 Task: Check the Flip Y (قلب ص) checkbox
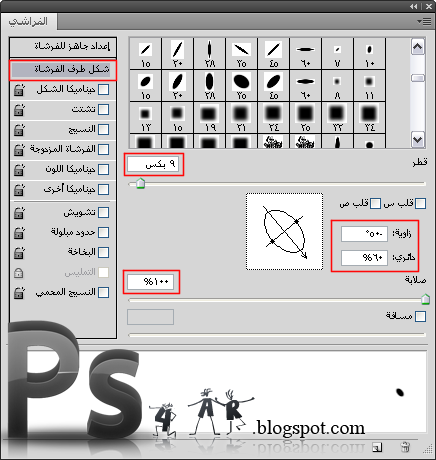[x=375, y=203]
